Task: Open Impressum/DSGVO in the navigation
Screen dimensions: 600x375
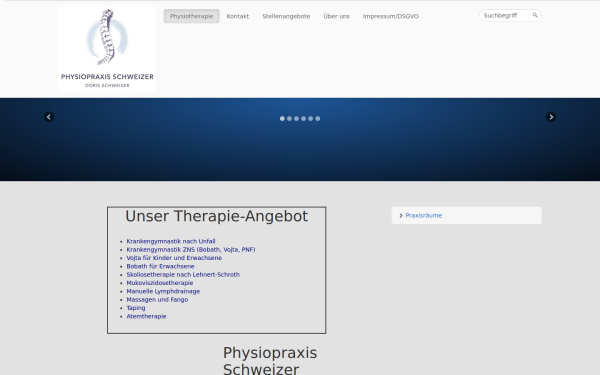Action: point(391,16)
